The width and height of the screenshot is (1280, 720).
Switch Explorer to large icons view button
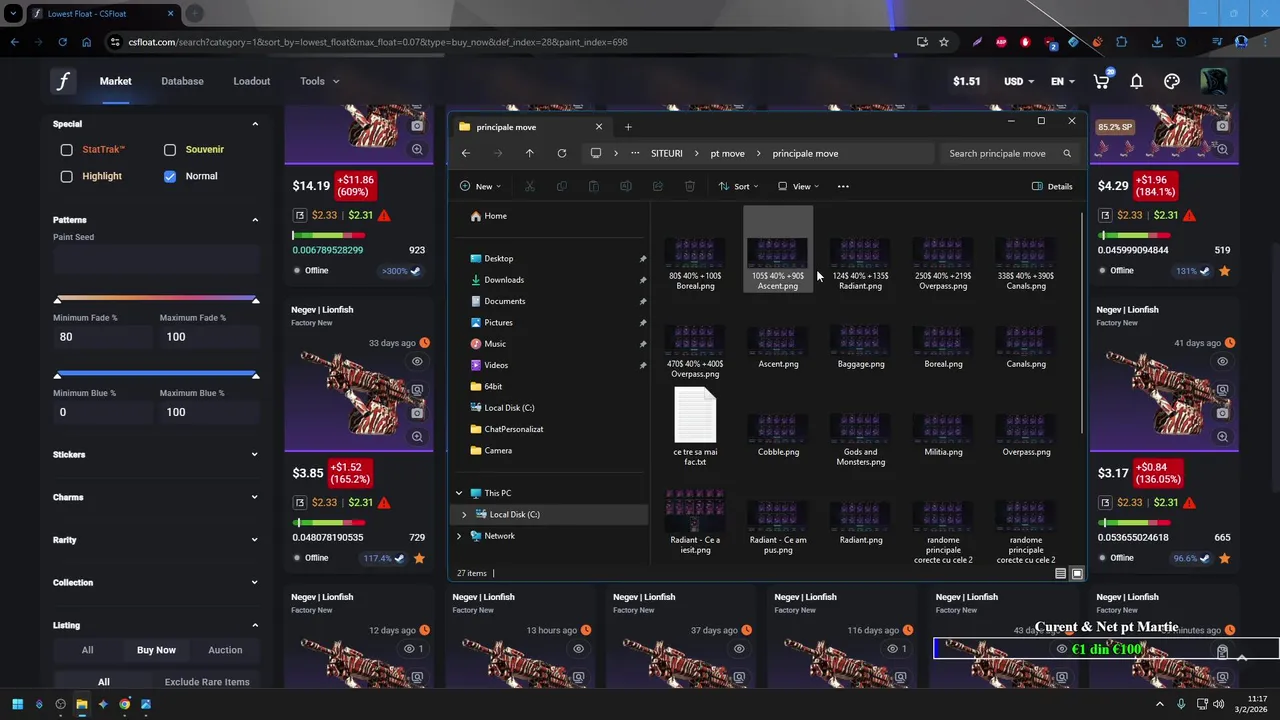click(x=1077, y=573)
